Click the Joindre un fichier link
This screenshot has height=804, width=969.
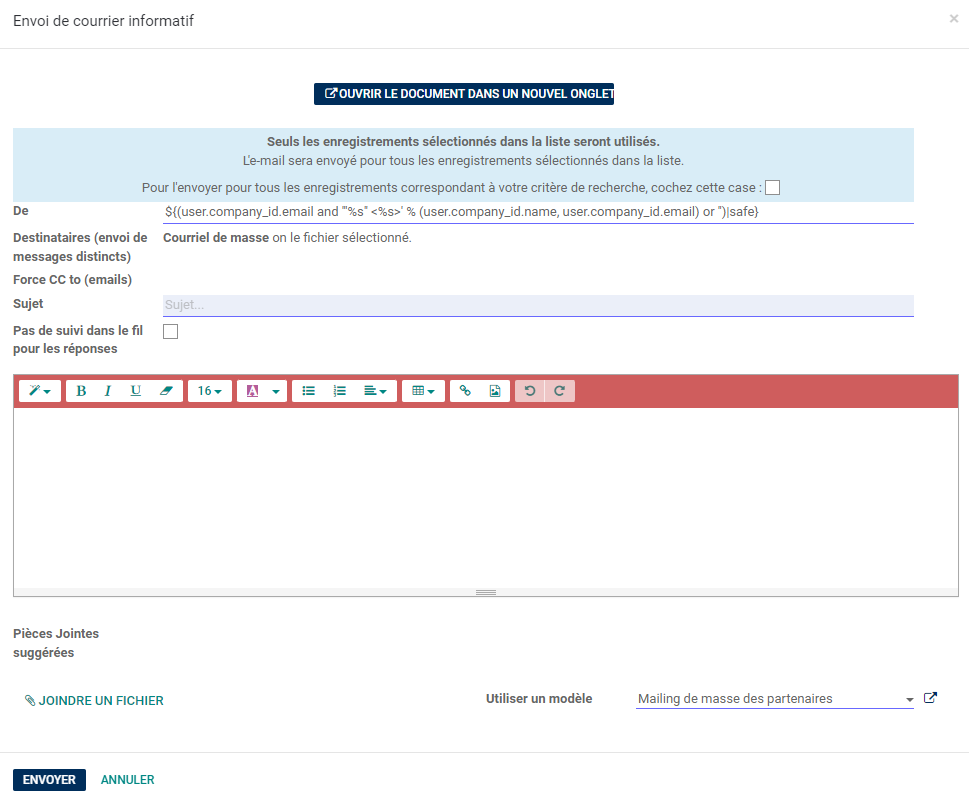tap(94, 701)
